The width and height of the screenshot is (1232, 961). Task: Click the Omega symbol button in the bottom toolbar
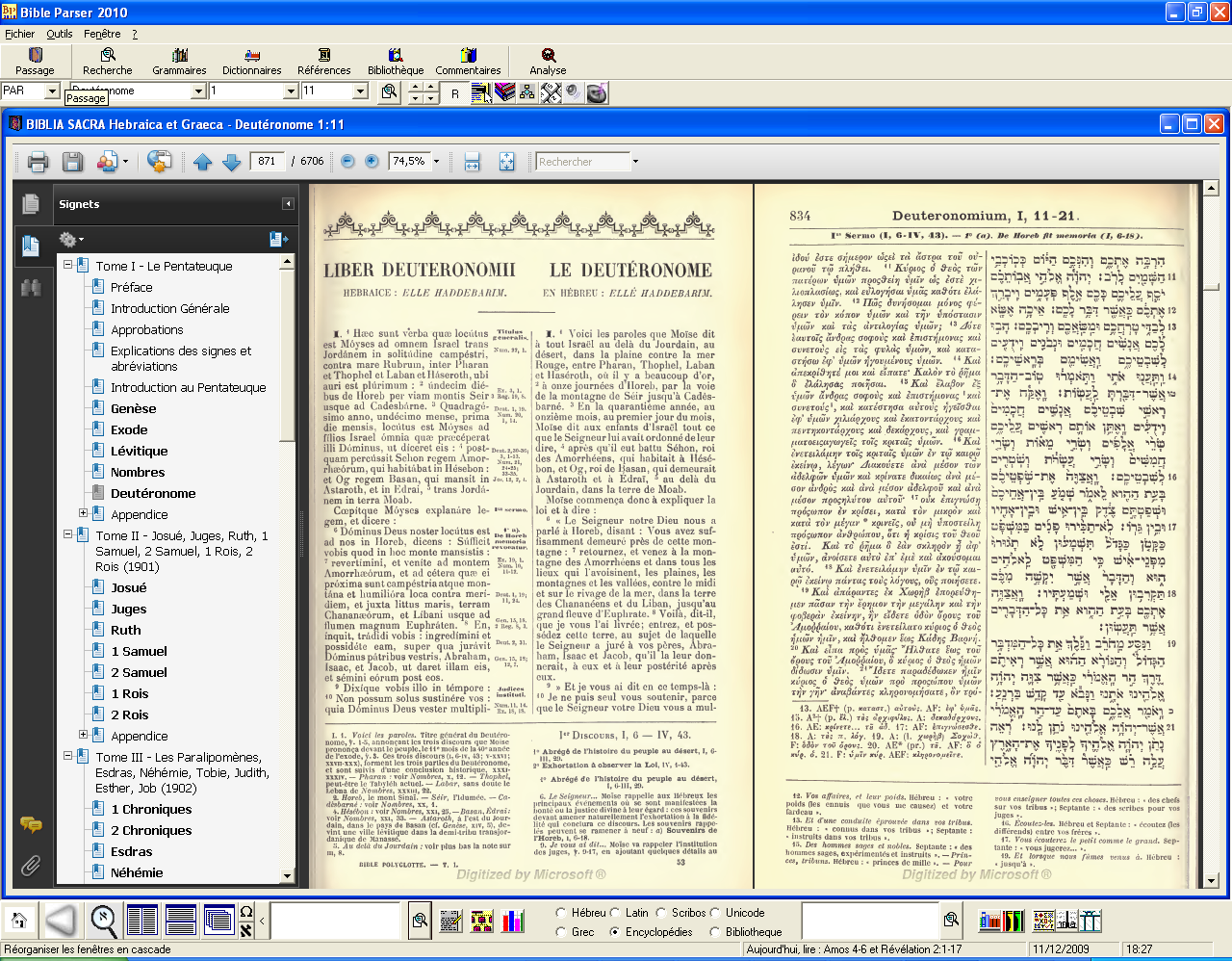pos(246,912)
